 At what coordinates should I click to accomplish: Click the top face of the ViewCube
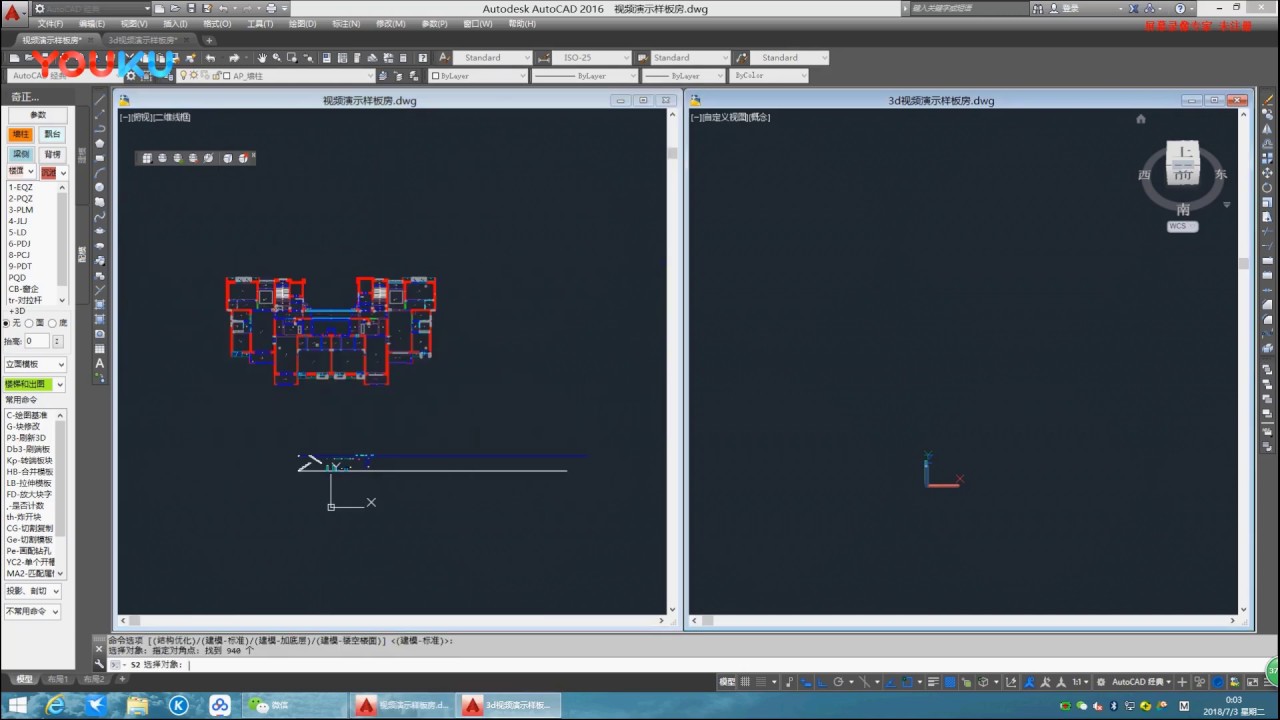pyautogui.click(x=1184, y=151)
